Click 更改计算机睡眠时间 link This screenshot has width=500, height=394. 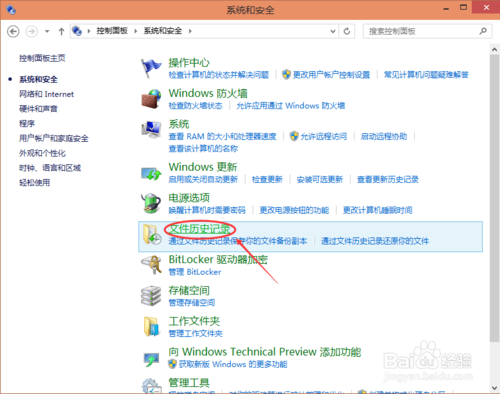pos(377,210)
